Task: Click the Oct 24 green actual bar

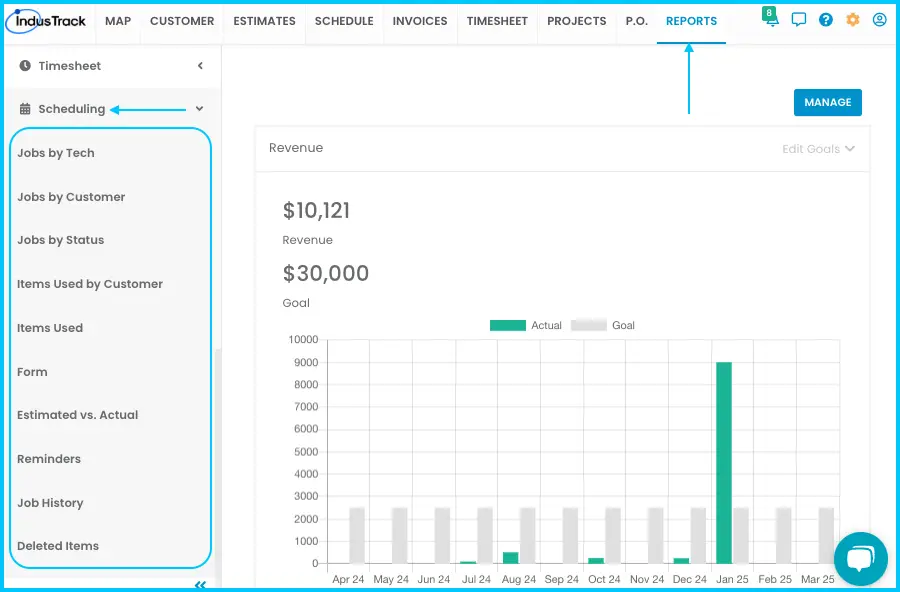Action: coord(596,560)
